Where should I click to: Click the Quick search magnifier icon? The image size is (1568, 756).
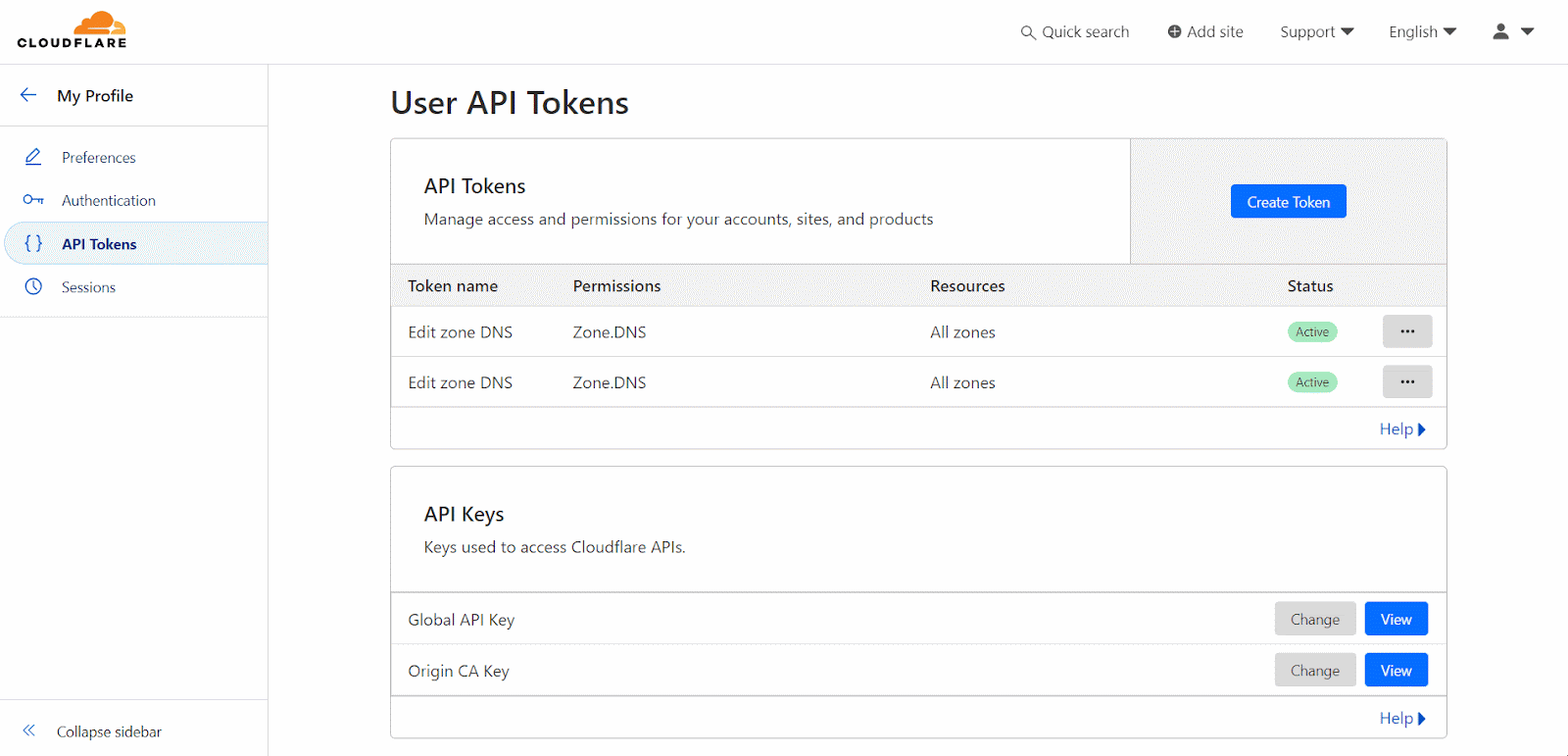[1028, 32]
